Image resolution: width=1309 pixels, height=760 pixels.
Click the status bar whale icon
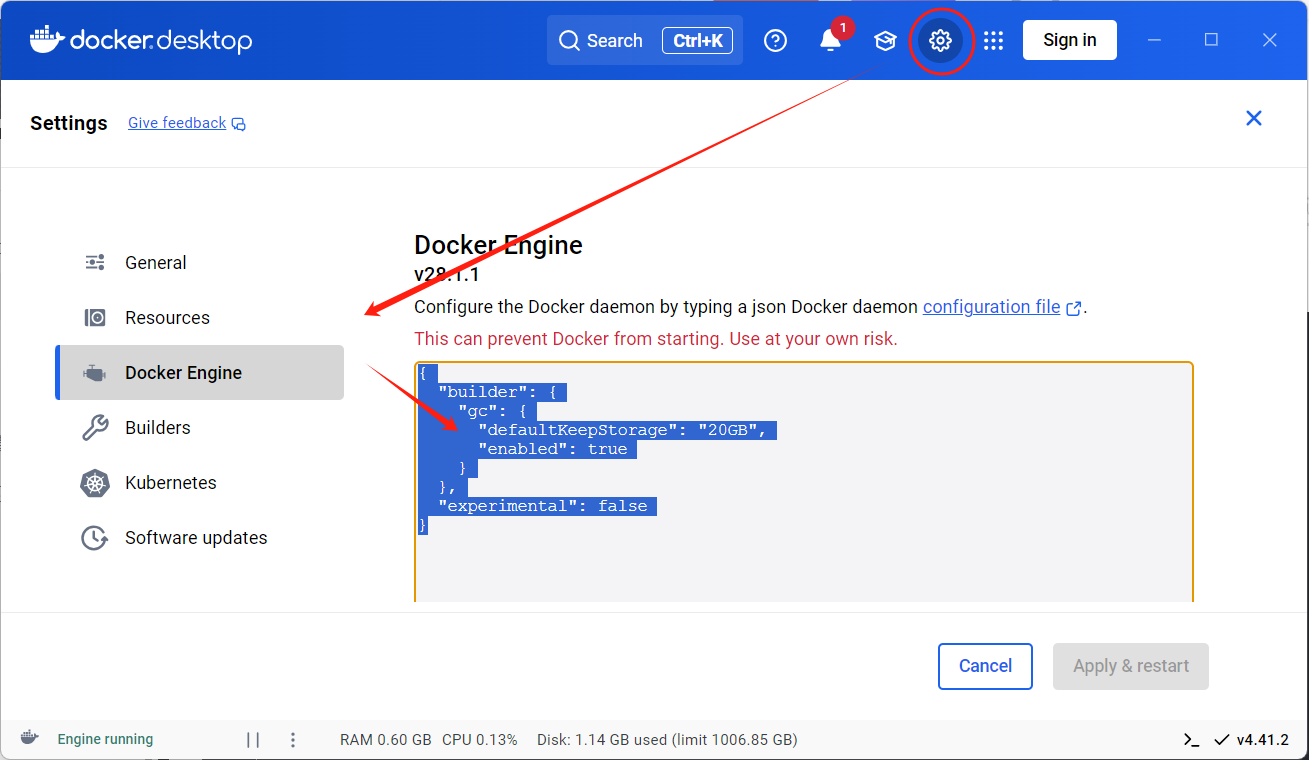(x=30, y=738)
